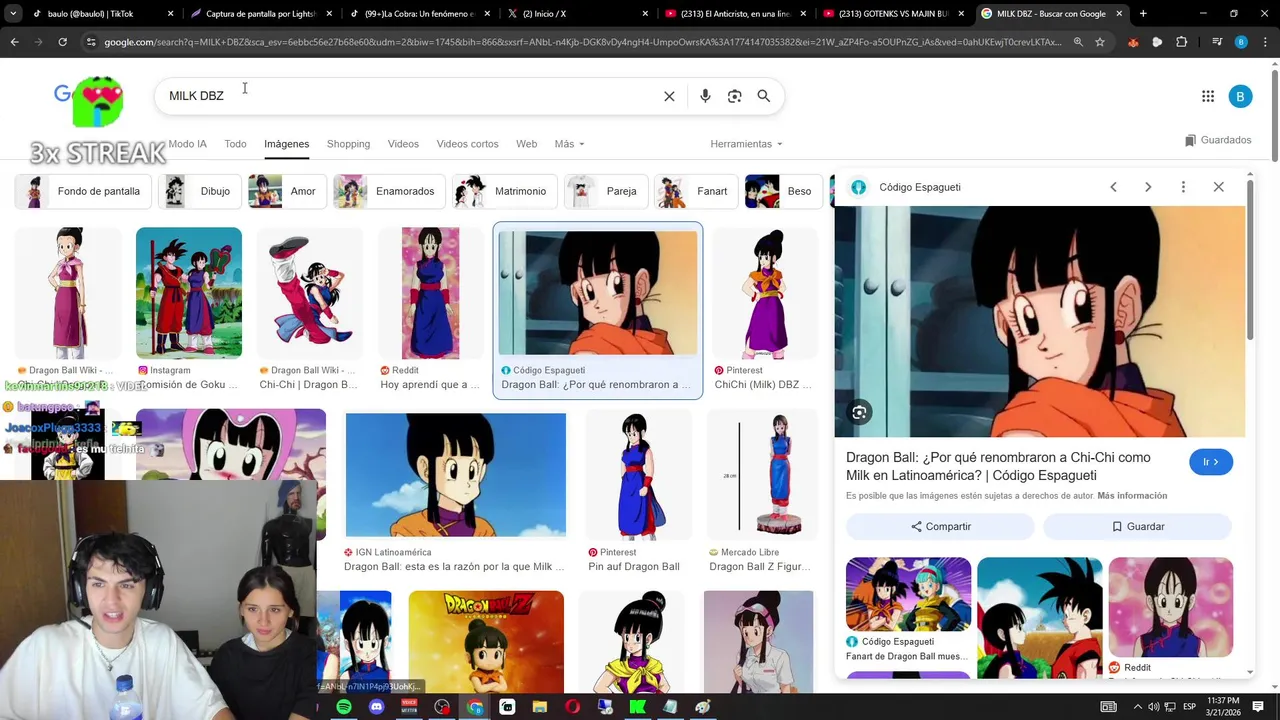The height and width of the screenshot is (720, 1280).
Task: Open the Código Espagueti preview title link
Action: (x=998, y=466)
